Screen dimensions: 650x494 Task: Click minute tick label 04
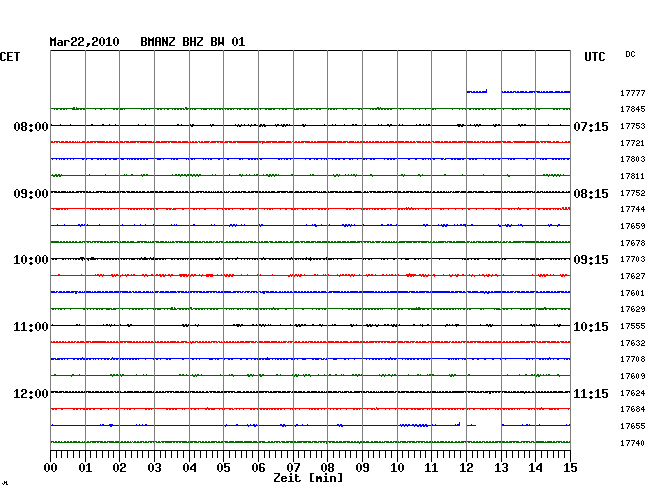coord(189,468)
